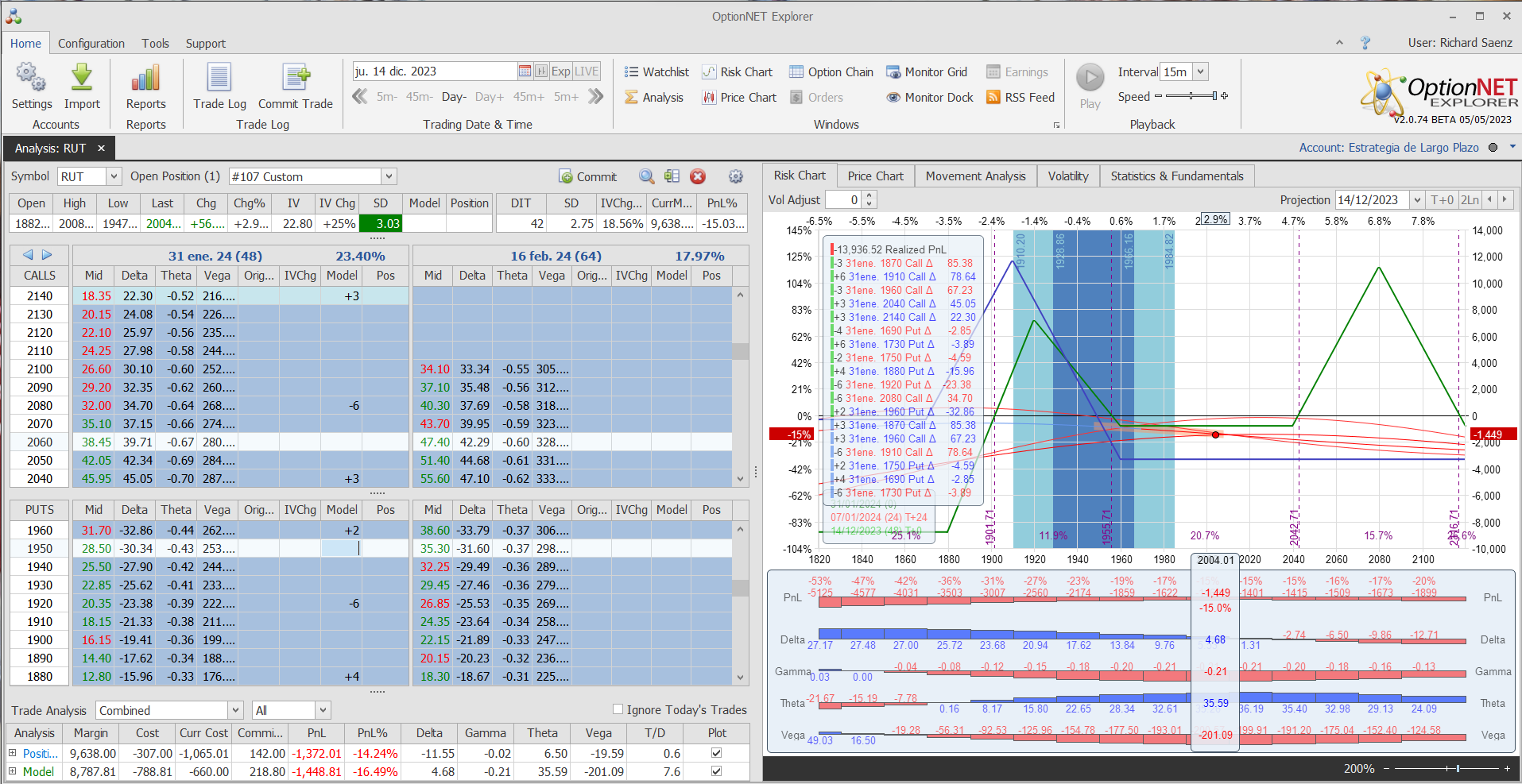Click the Commit button

pos(588,176)
